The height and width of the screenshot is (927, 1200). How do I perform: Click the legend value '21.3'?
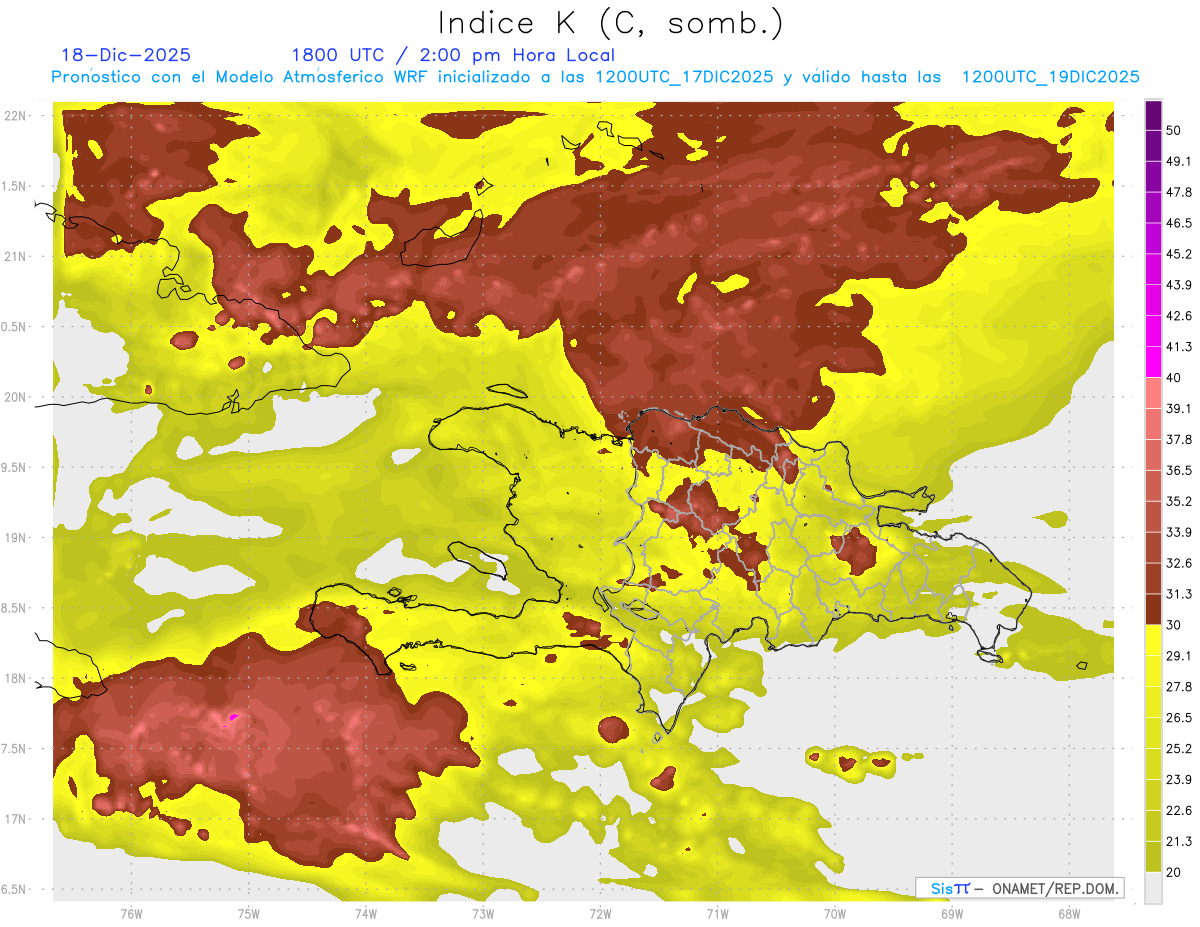pos(1177,842)
